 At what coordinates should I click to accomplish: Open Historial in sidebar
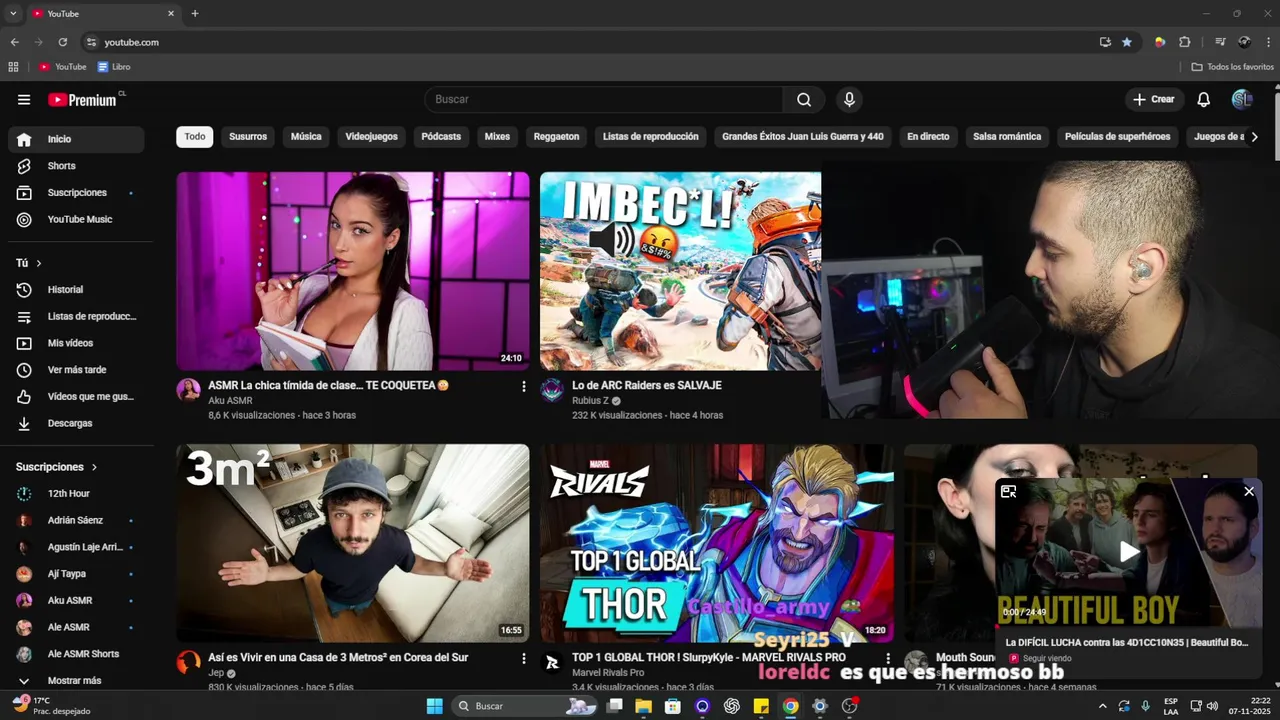pyautogui.click(x=77, y=290)
